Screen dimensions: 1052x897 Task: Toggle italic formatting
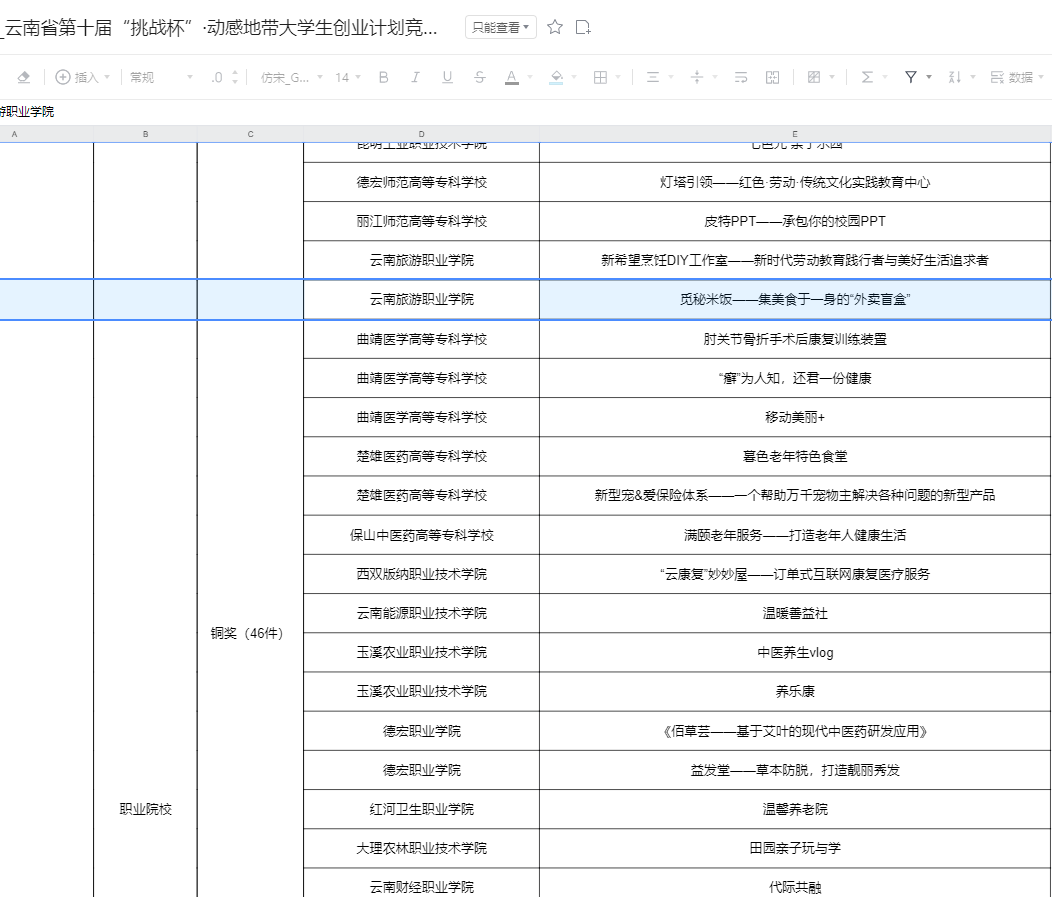coord(415,77)
